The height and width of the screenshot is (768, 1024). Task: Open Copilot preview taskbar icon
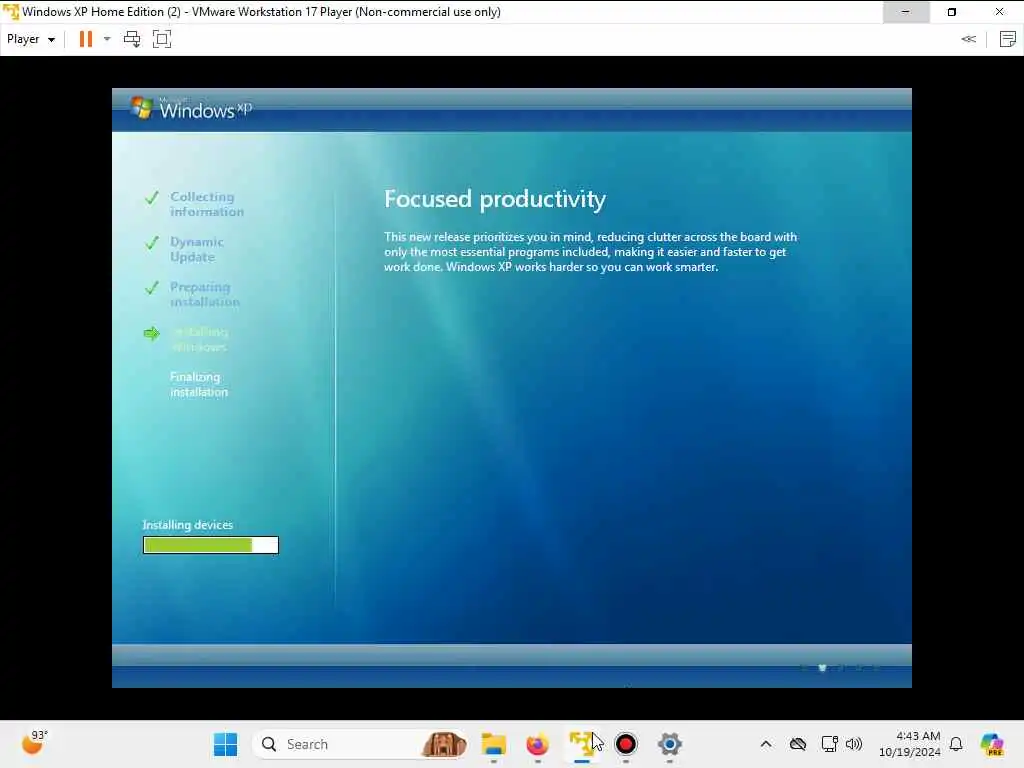[x=992, y=744]
